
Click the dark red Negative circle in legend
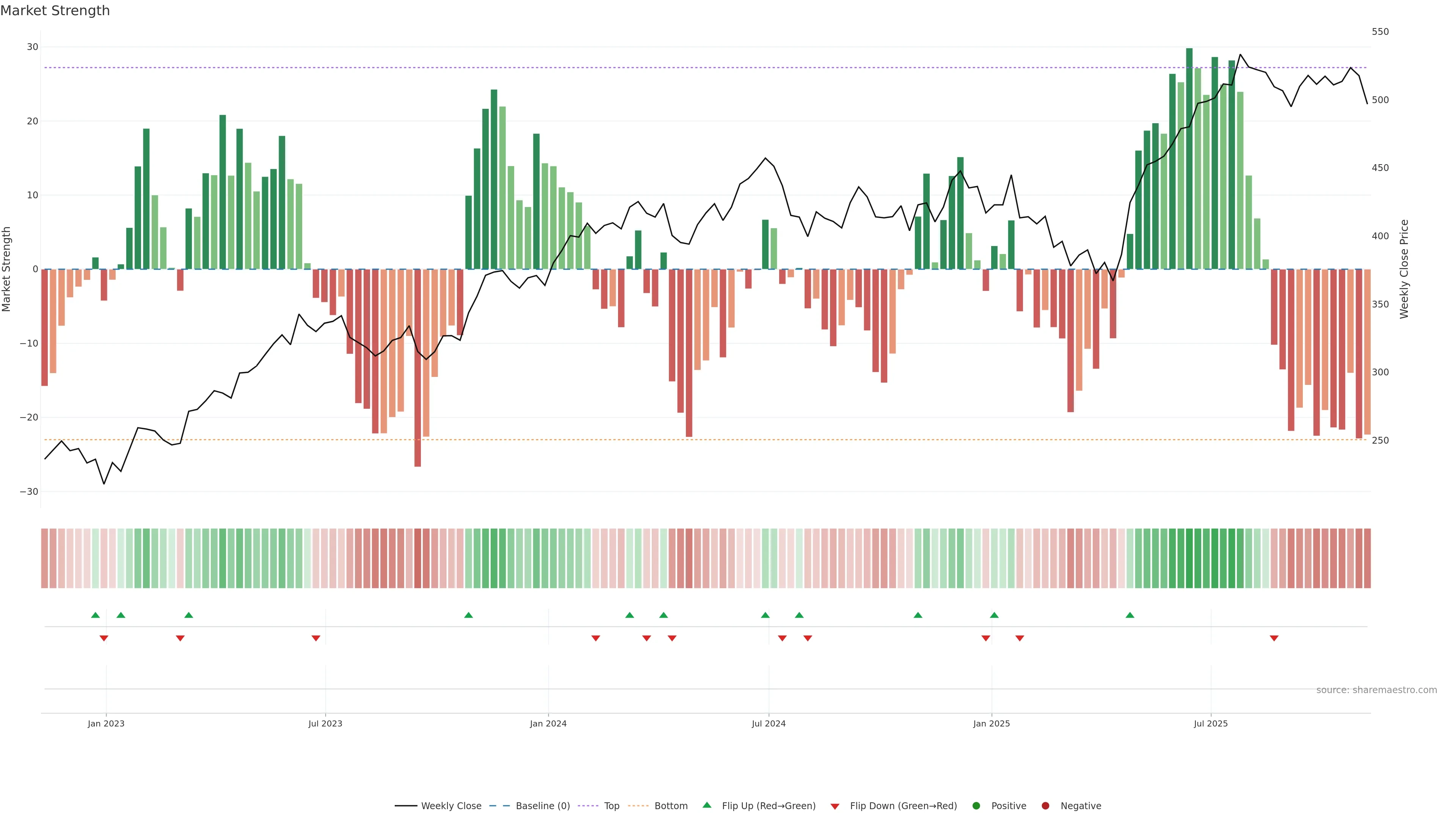(x=1045, y=805)
